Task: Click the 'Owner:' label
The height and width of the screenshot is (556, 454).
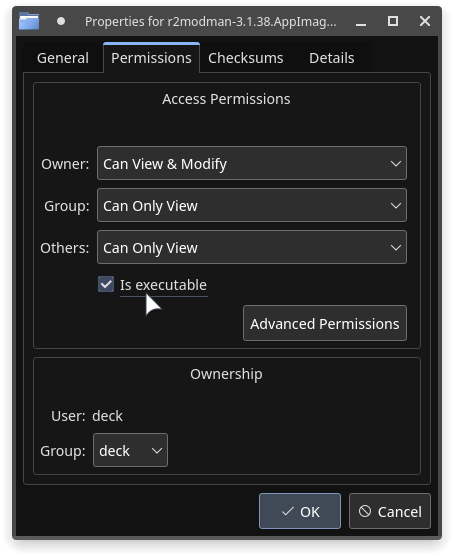Action: click(x=65, y=164)
